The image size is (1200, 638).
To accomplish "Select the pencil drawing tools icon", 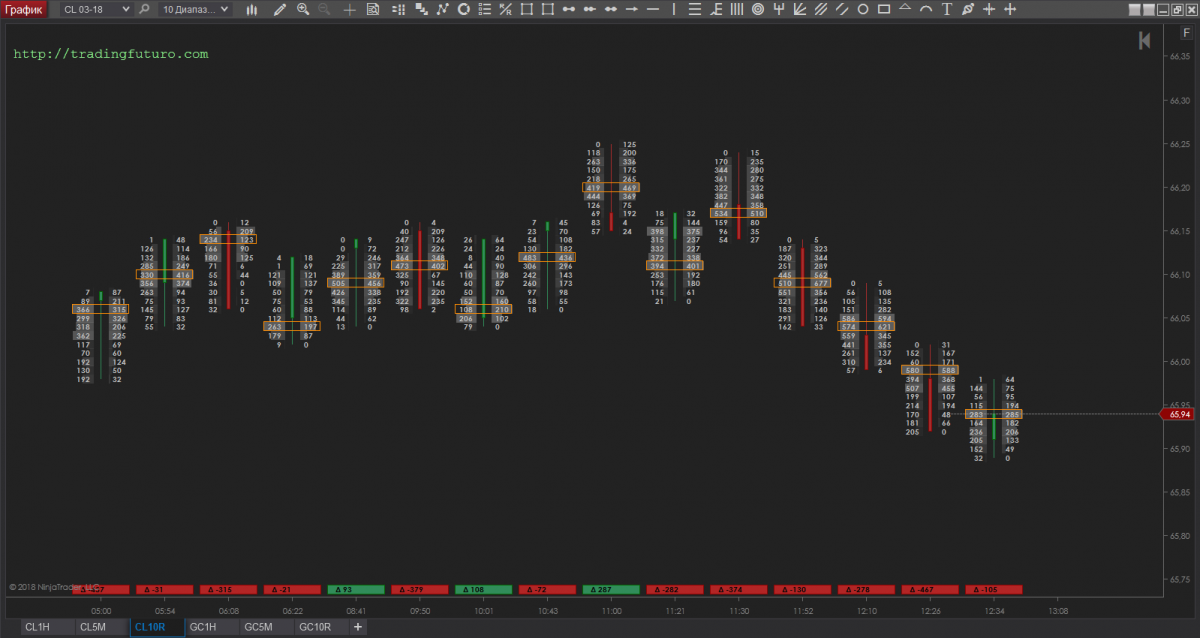I will (x=279, y=9).
